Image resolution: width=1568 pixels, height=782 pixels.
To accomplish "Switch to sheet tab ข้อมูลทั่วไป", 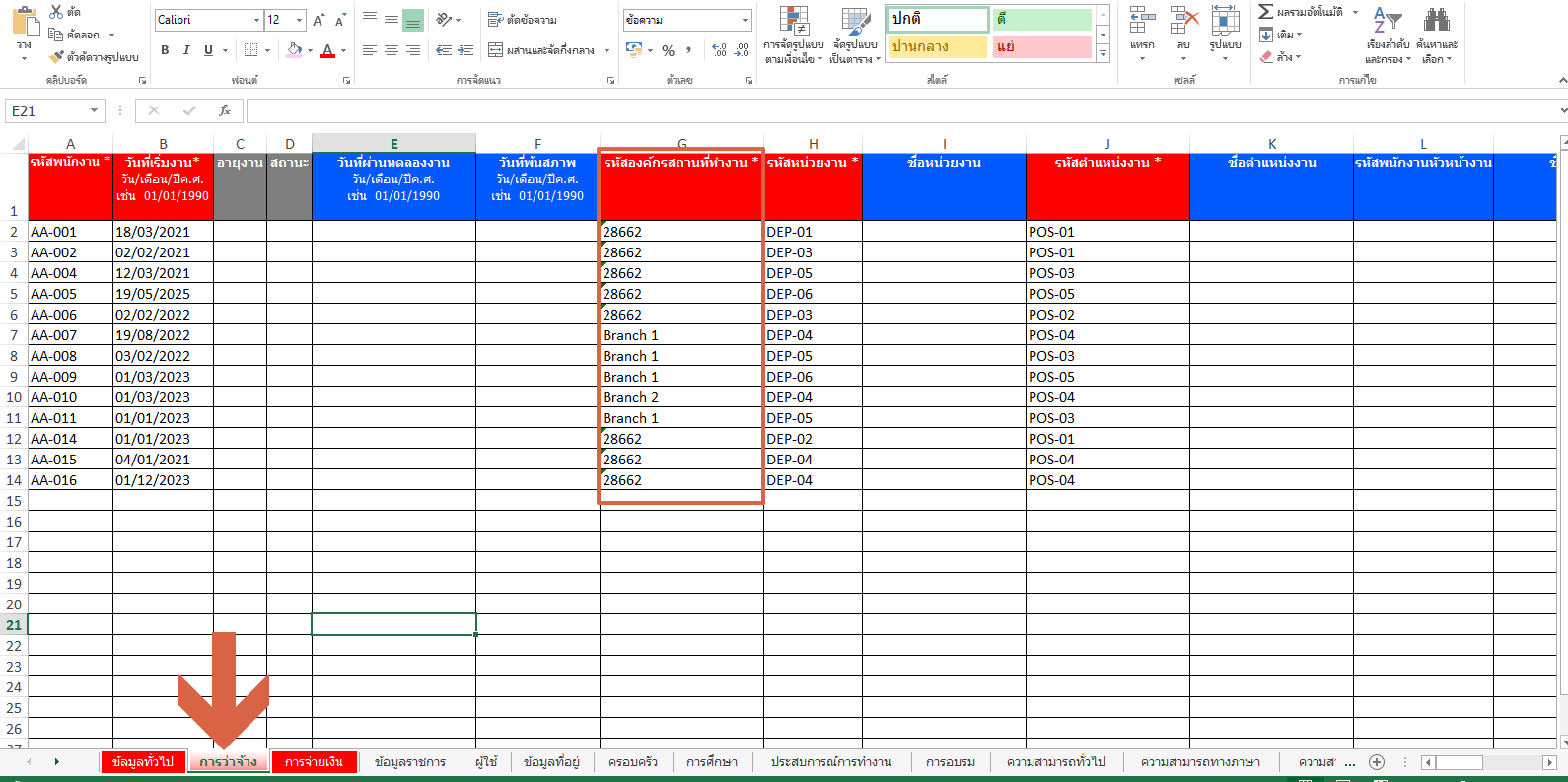I will pos(143,762).
